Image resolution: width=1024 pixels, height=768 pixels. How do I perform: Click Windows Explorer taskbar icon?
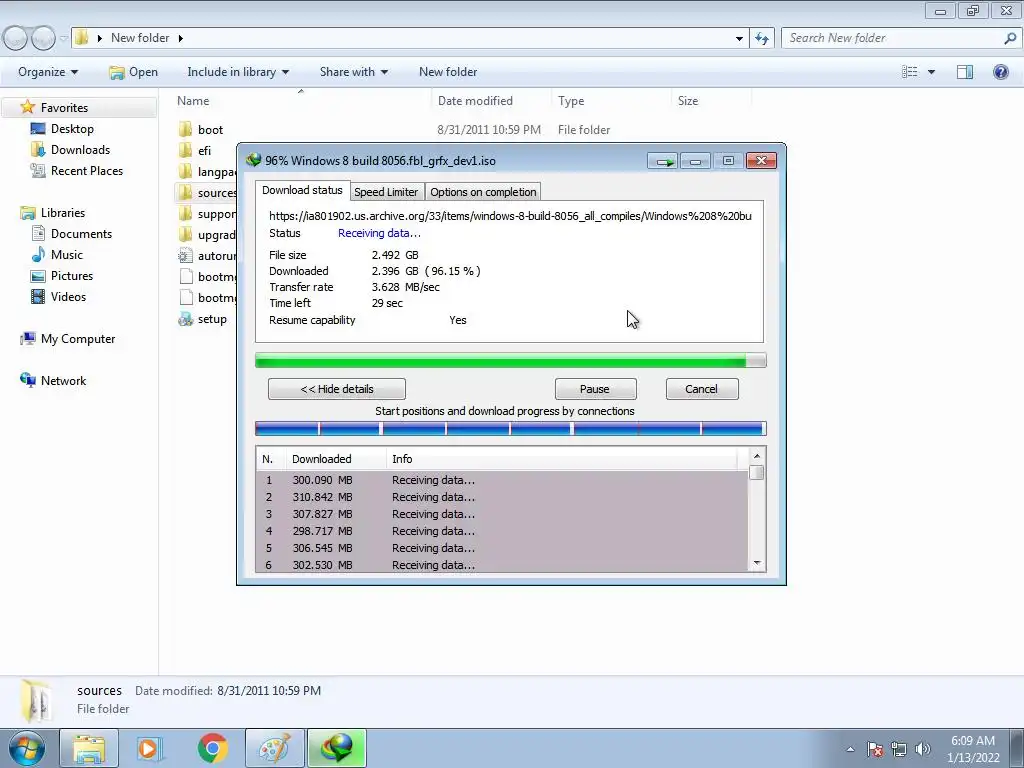[89, 748]
